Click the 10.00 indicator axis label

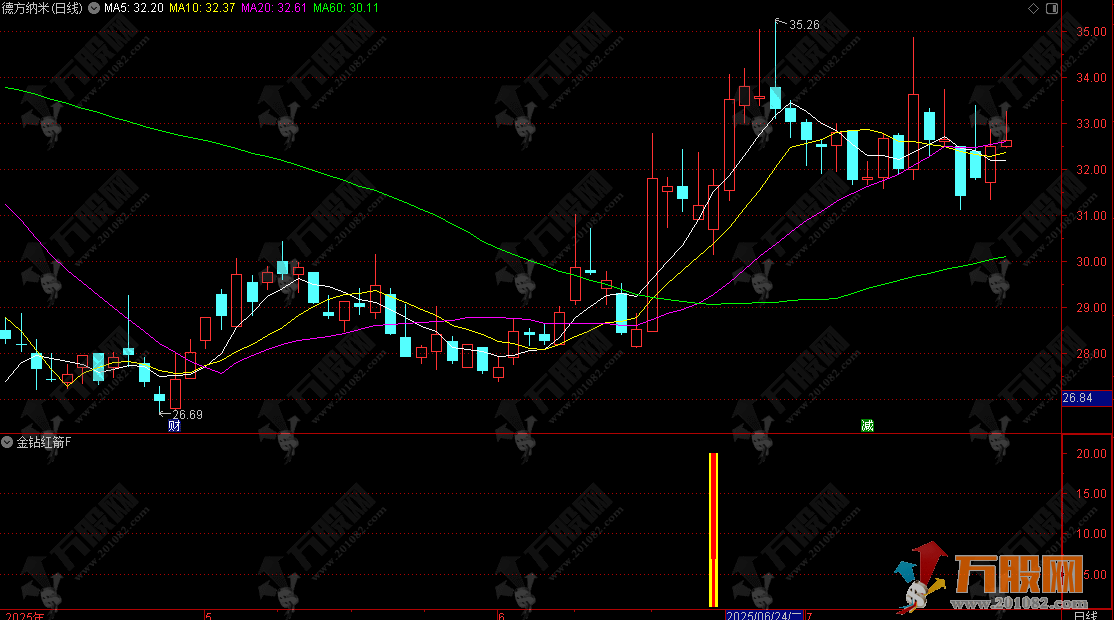pyautogui.click(x=1091, y=534)
